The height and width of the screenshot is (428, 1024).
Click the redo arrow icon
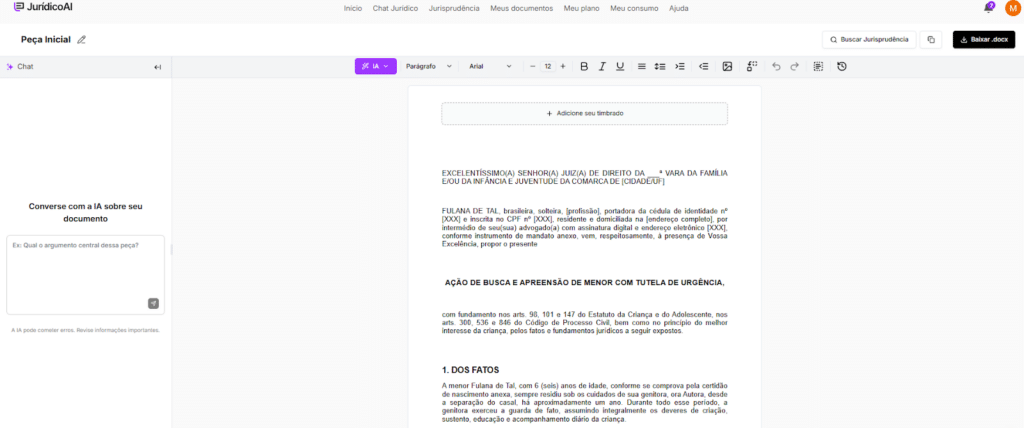point(794,66)
